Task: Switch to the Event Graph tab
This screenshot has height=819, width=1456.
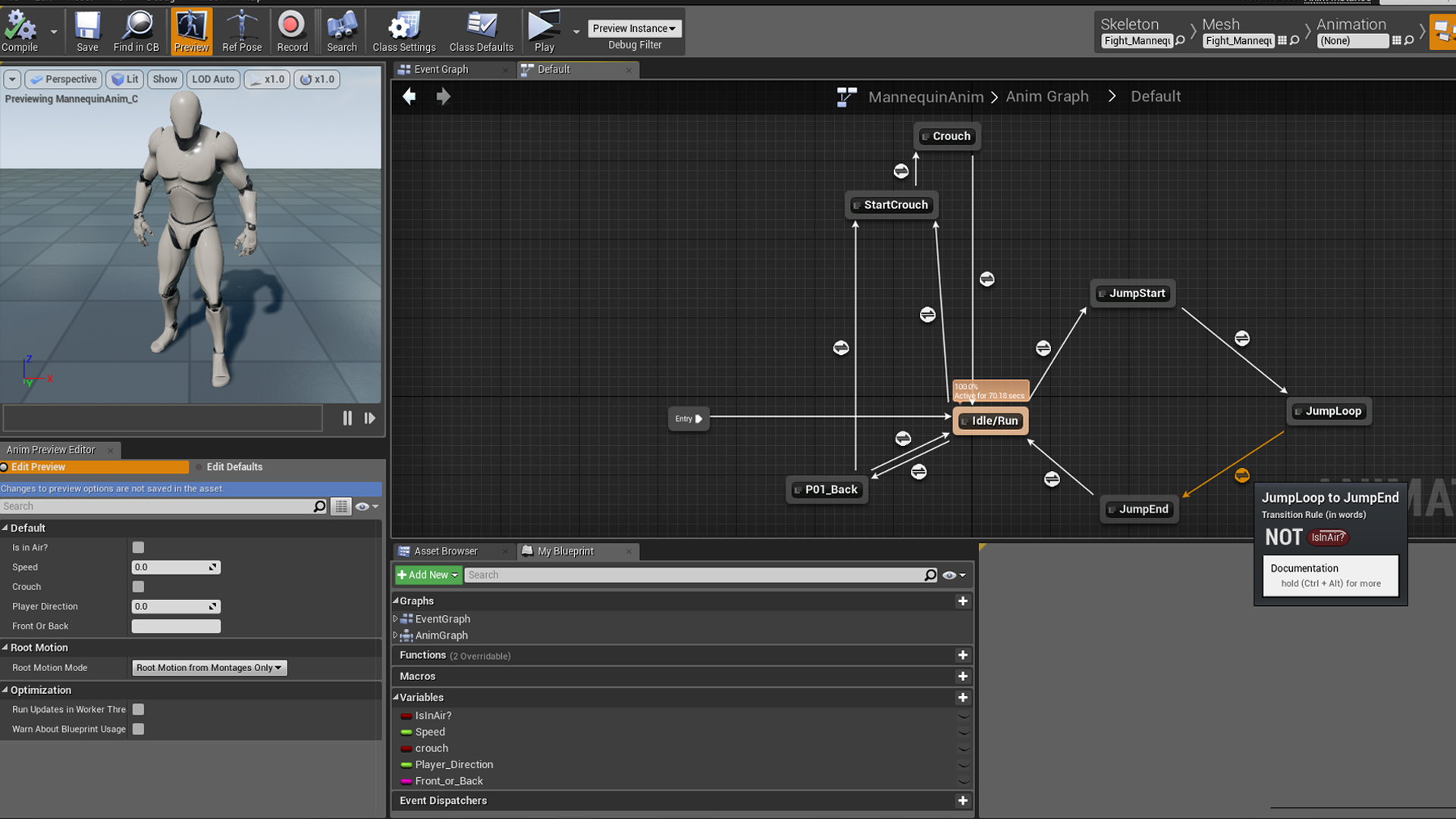Action: click(441, 70)
